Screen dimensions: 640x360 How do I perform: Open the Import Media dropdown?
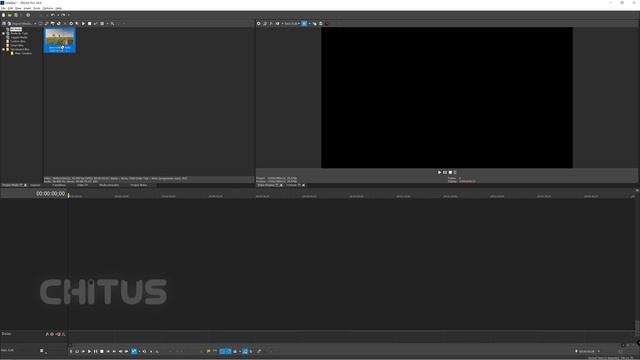[x=36, y=24]
